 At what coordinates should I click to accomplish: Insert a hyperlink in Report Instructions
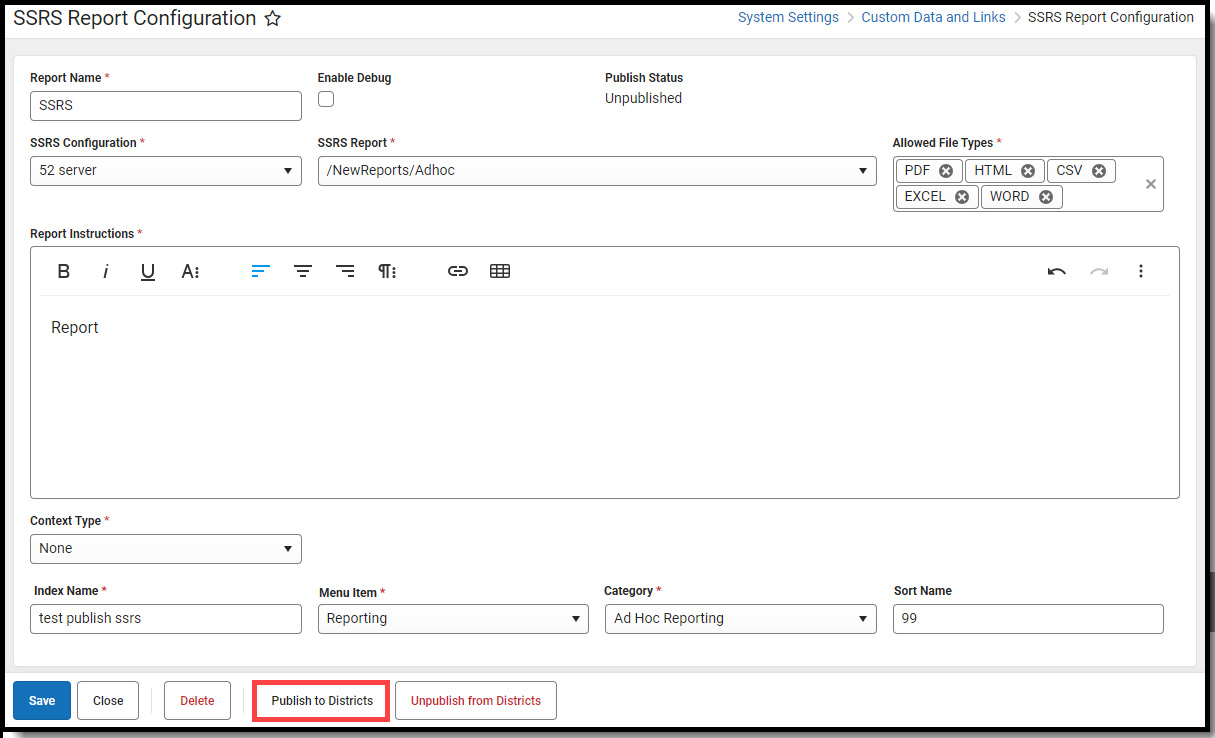click(x=457, y=271)
